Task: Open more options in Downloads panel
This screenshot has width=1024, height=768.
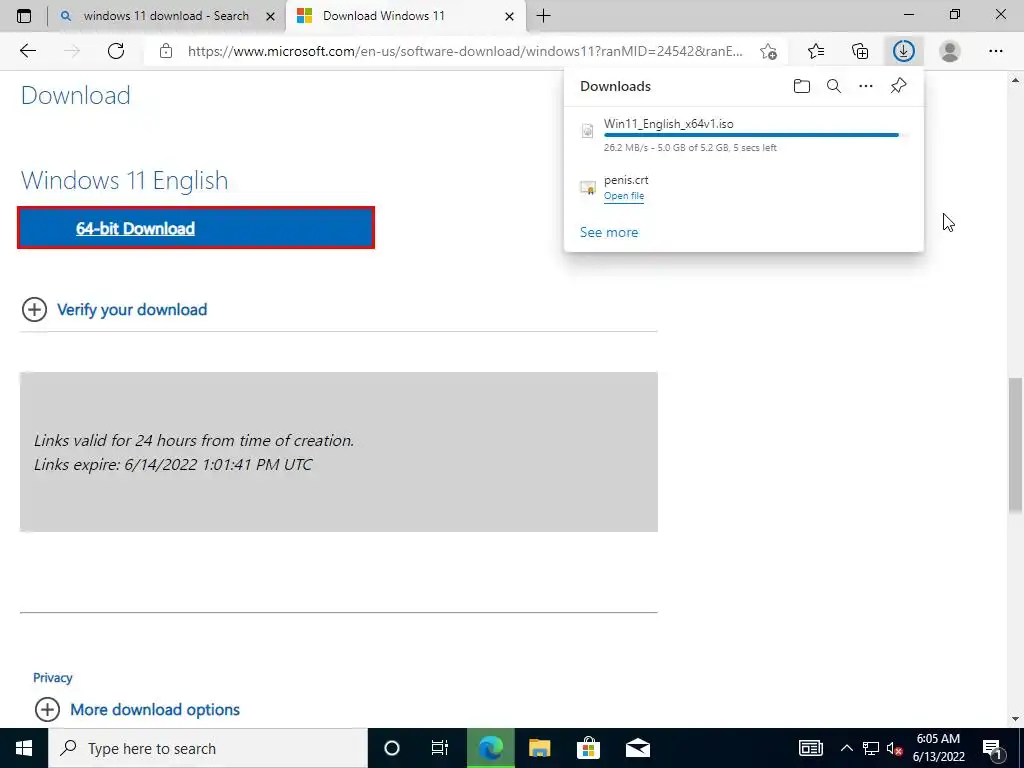Action: 866,86
